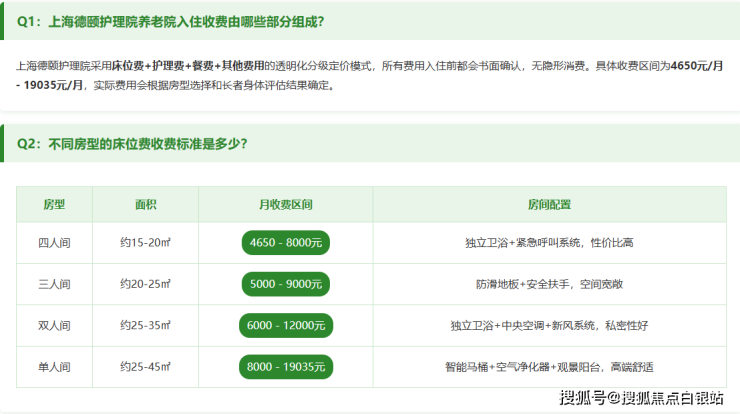This screenshot has width=740, height=414.
Task: Click the 房型 column header
Action: coord(54,204)
